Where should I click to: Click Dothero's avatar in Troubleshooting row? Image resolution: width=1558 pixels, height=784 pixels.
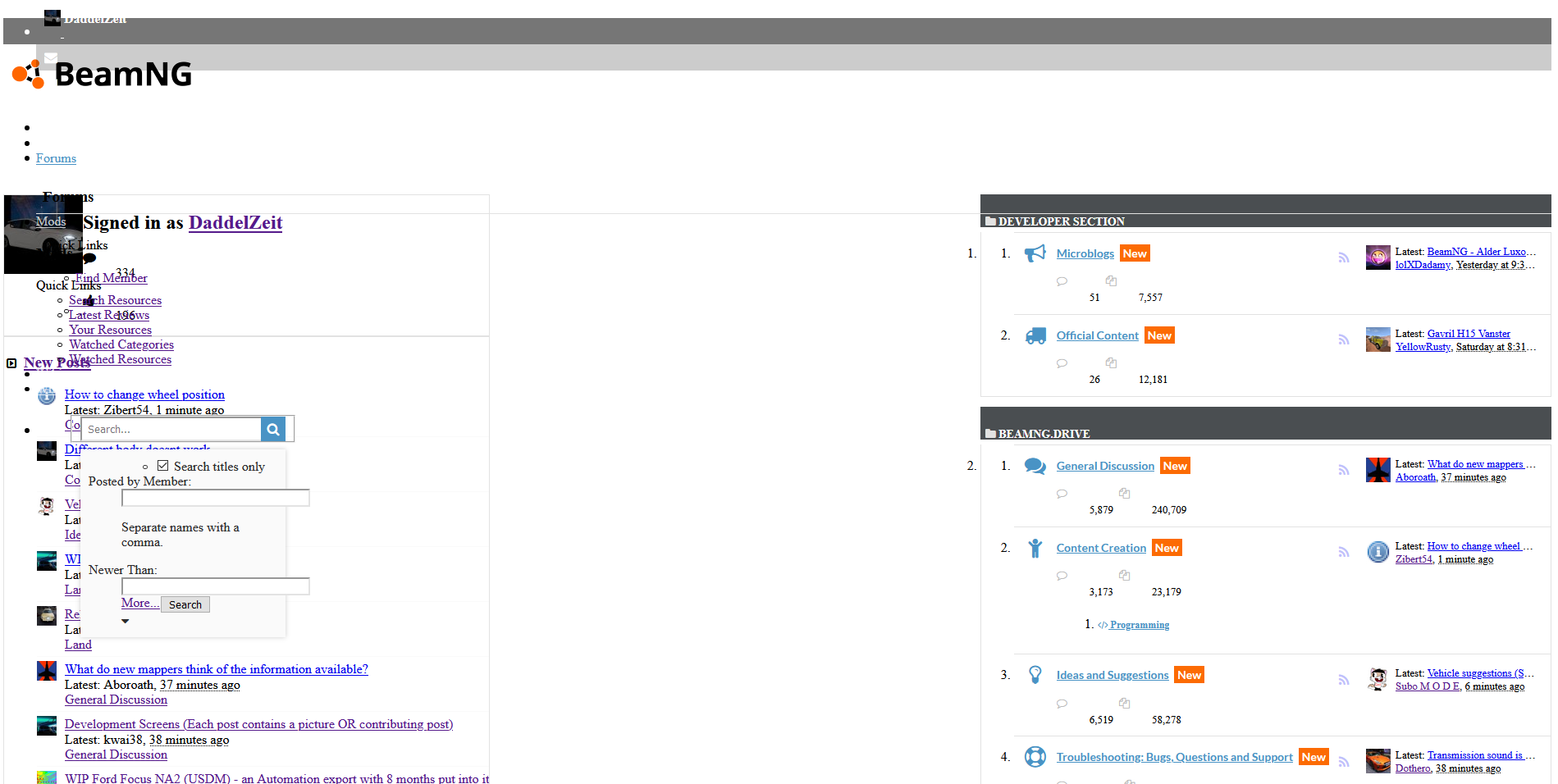1378,761
